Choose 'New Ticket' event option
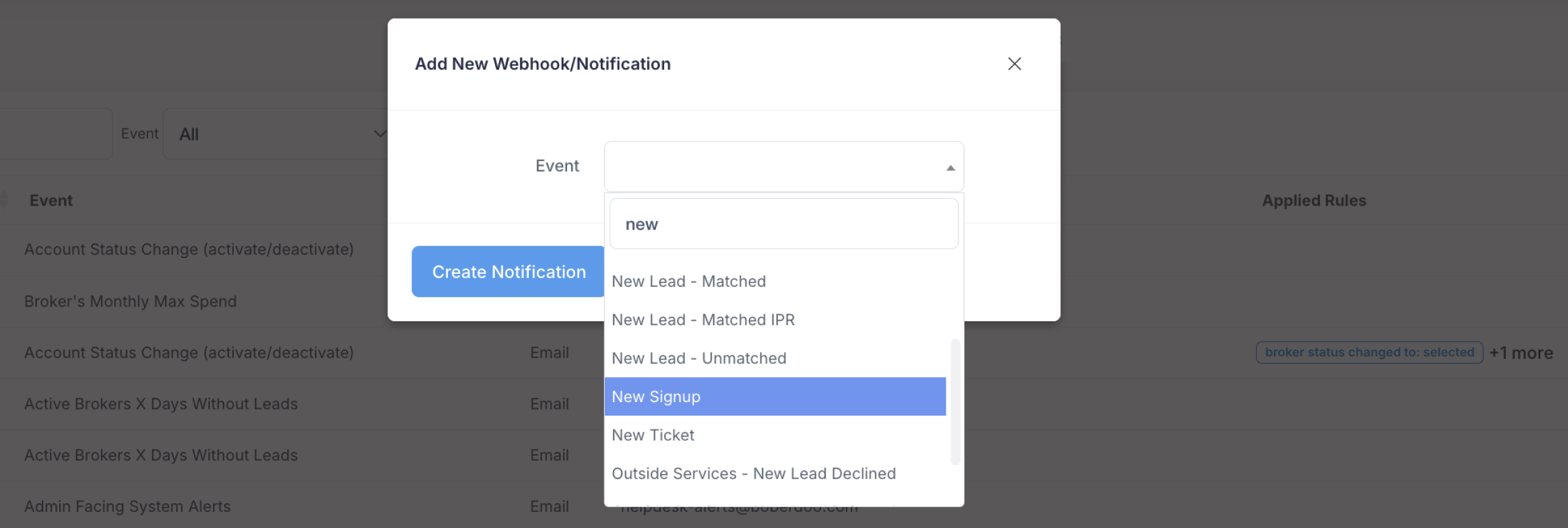The image size is (1568, 528). tap(653, 435)
